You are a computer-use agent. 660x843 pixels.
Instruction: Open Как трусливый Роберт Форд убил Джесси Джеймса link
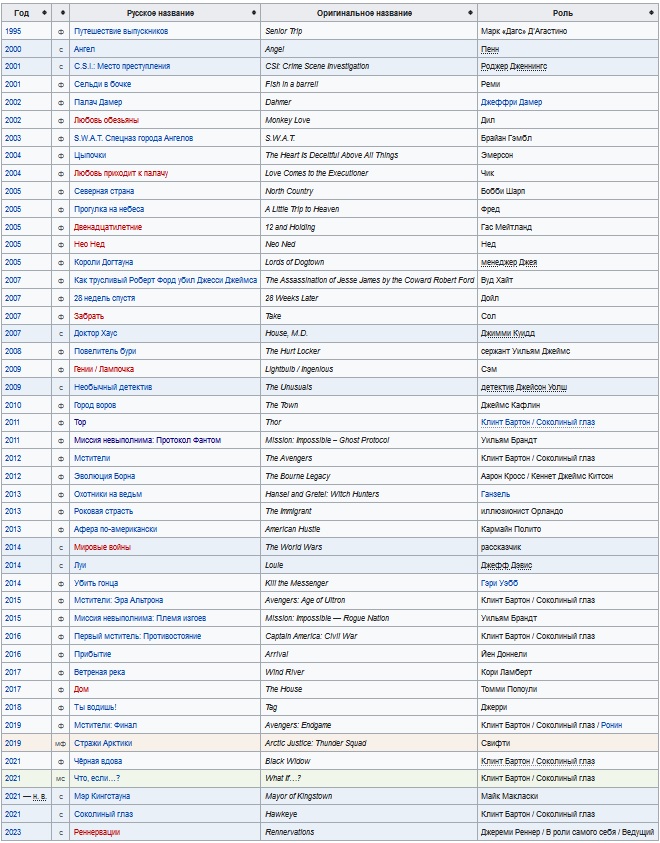point(166,280)
